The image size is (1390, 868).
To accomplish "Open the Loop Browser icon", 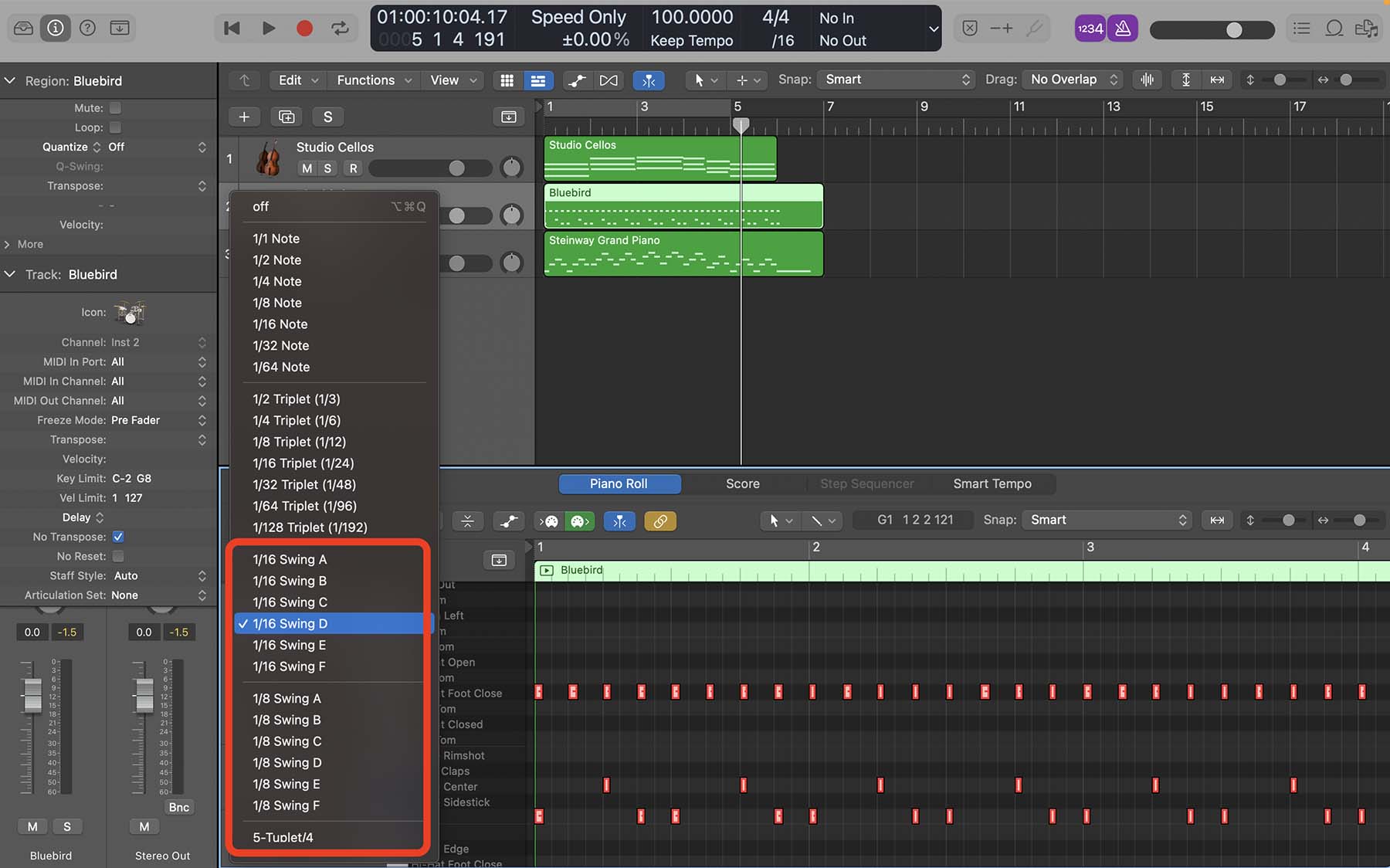I will pos(1334,29).
